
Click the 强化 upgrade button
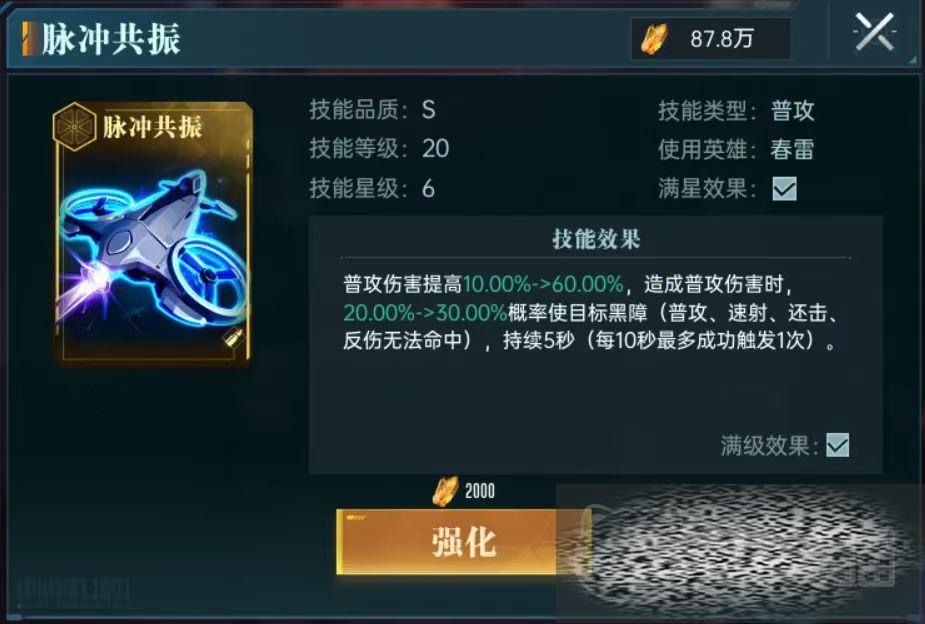tap(463, 541)
